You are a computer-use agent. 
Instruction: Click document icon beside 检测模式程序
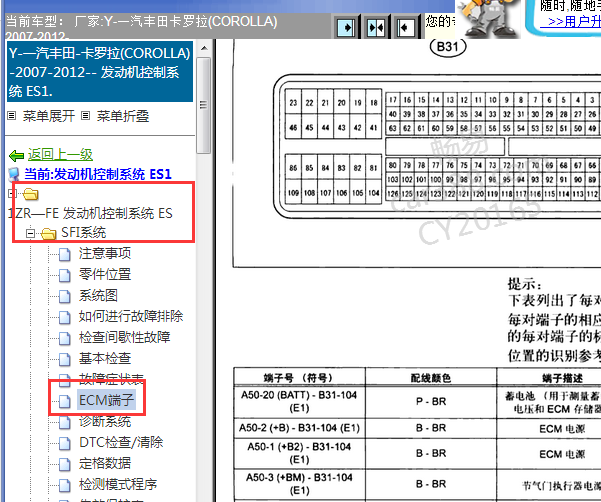click(x=65, y=485)
